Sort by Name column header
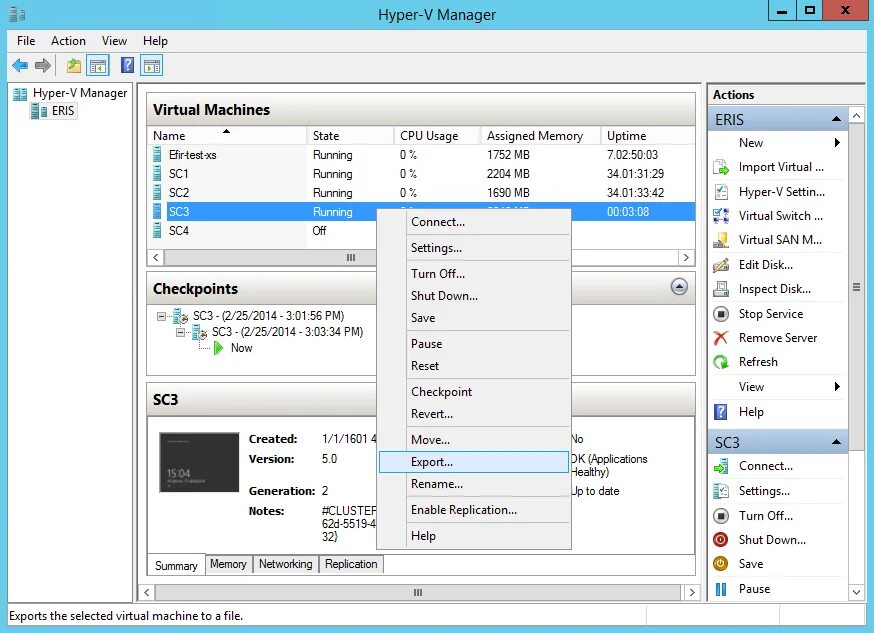874x633 pixels. [227, 135]
